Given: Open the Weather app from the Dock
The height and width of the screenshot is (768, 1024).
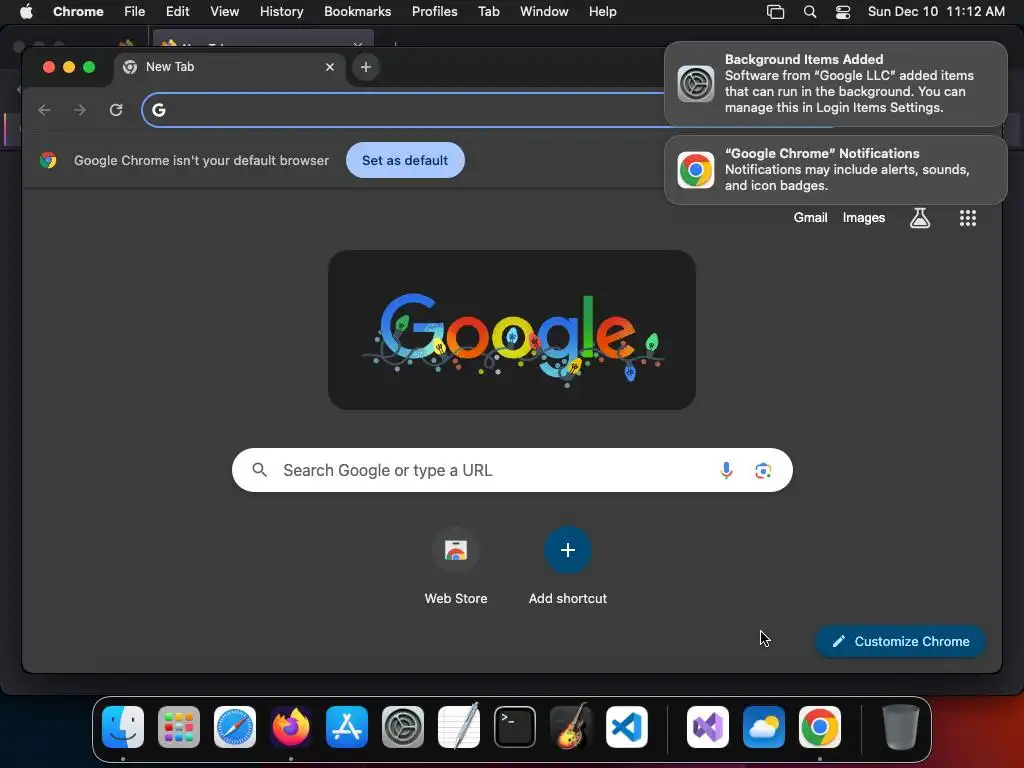Looking at the screenshot, I should click(763, 727).
